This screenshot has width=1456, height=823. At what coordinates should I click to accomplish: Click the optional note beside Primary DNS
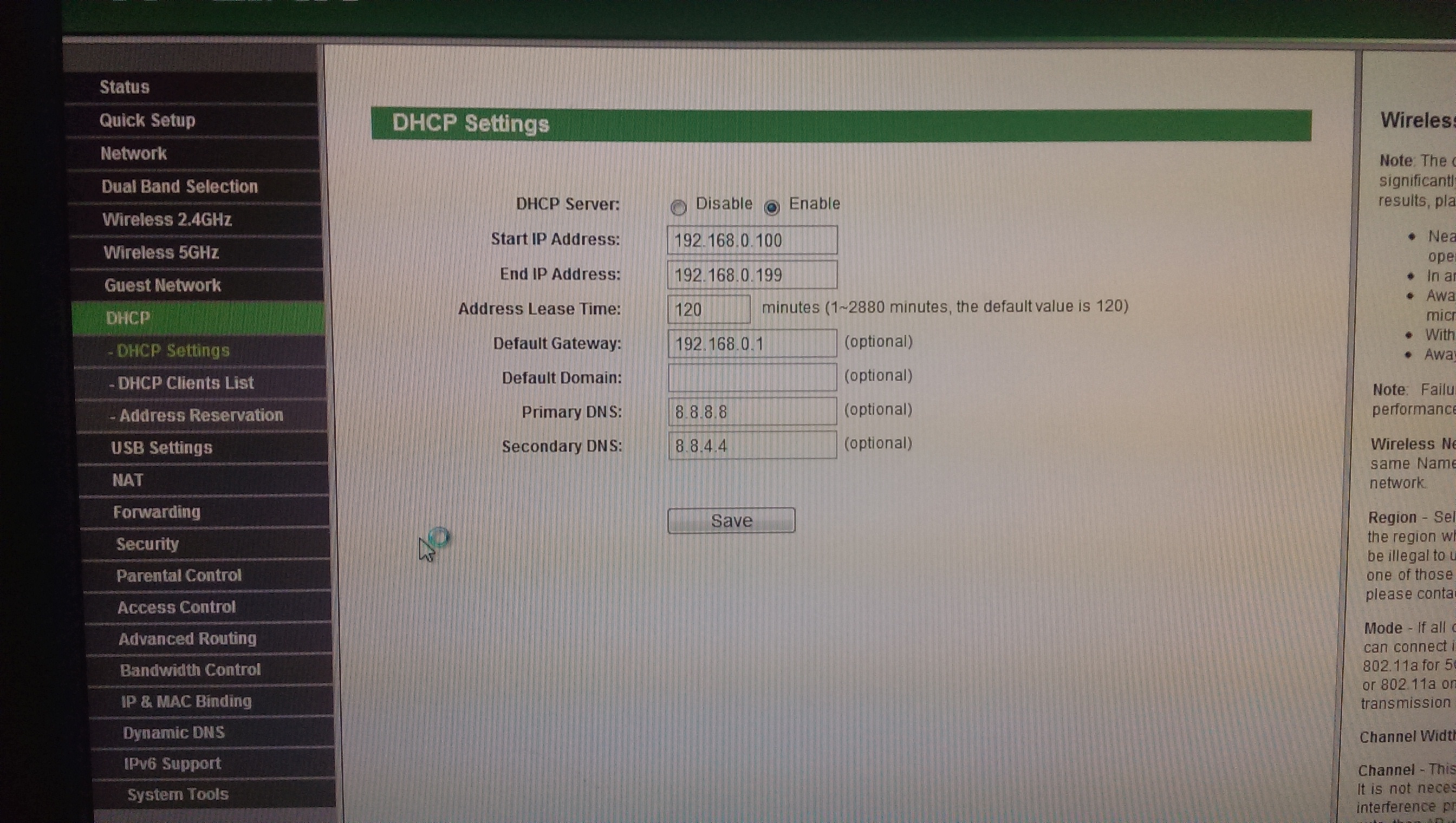878,409
